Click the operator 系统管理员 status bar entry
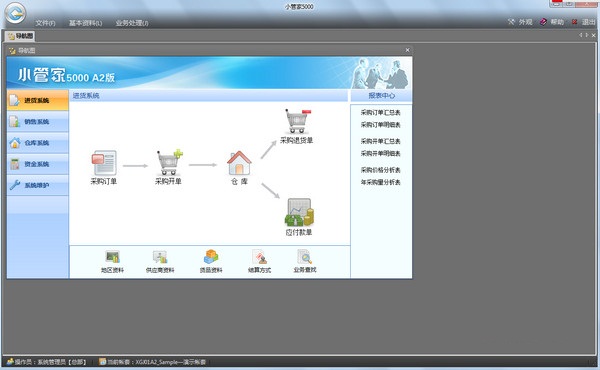Image resolution: width=600 pixels, height=370 pixels. point(46,362)
